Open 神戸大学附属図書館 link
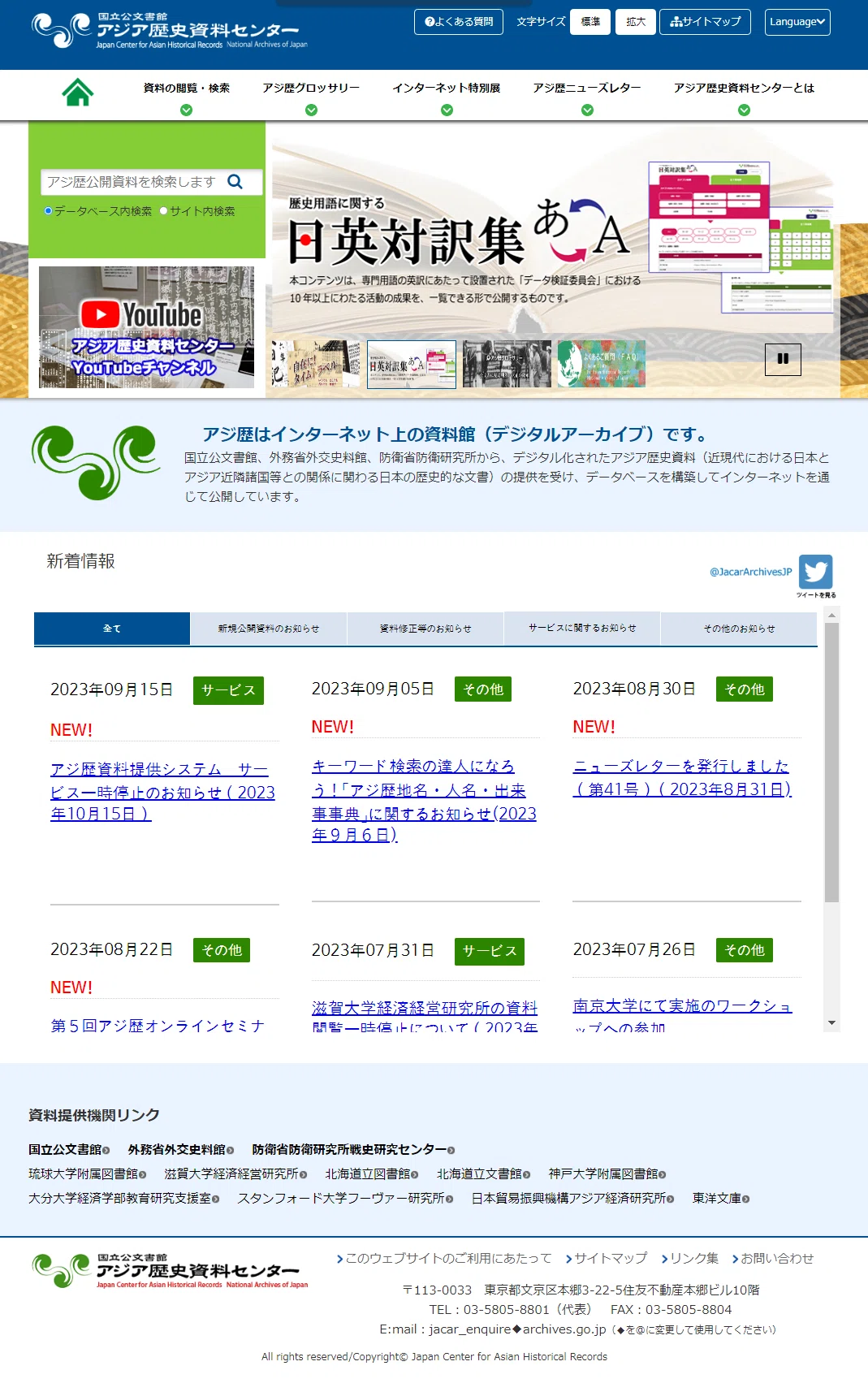This screenshot has width=868, height=1396. pyautogui.click(x=603, y=1174)
